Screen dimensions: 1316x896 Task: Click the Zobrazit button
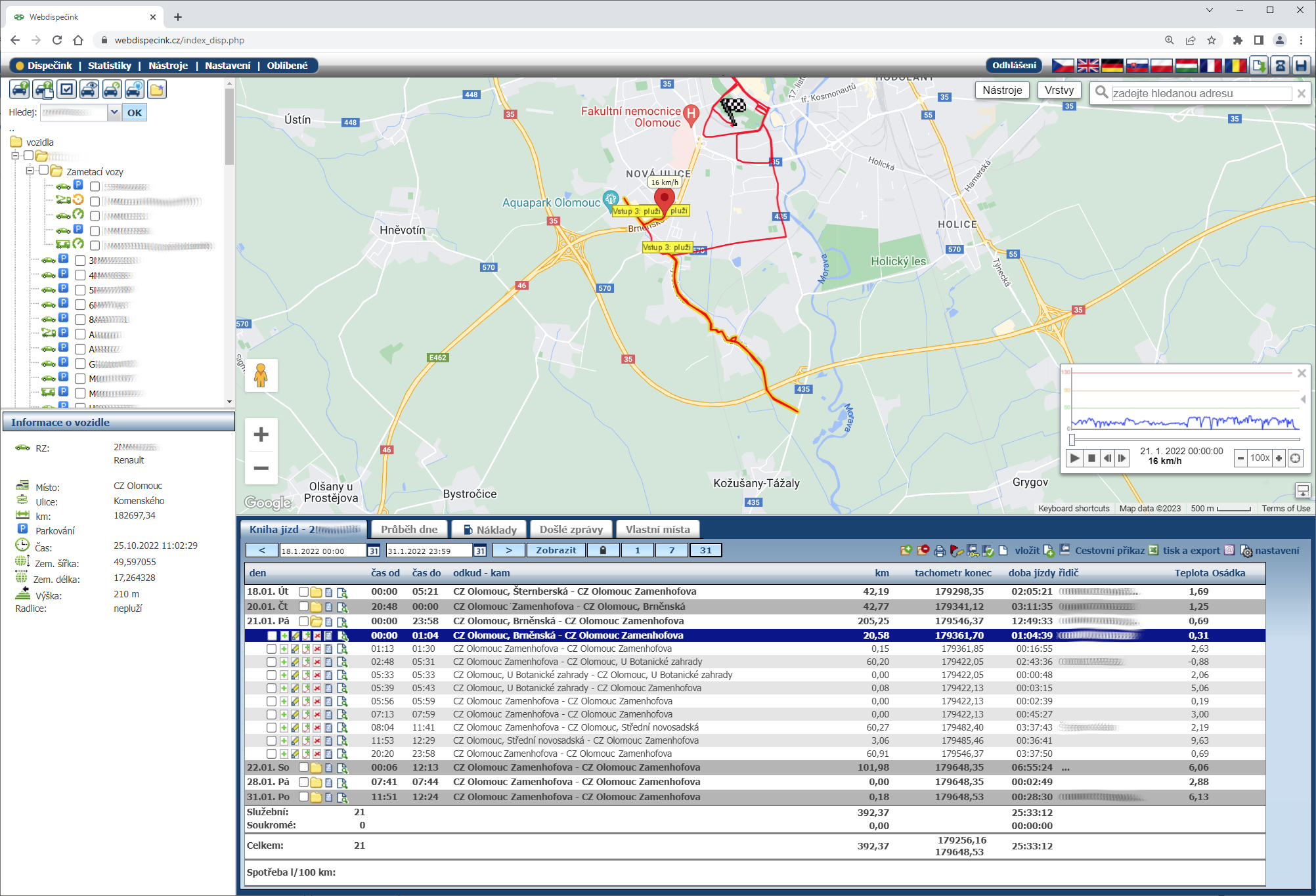(x=556, y=550)
